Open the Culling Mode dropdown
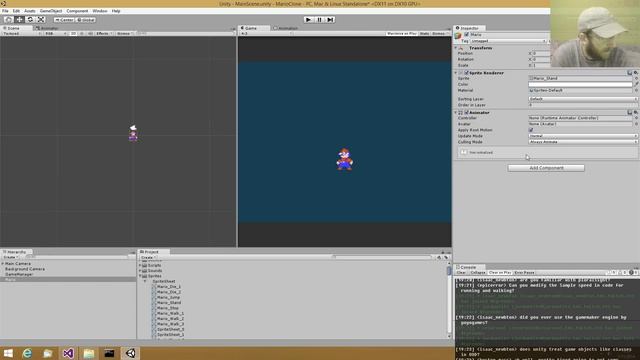640x360 pixels. click(583, 142)
